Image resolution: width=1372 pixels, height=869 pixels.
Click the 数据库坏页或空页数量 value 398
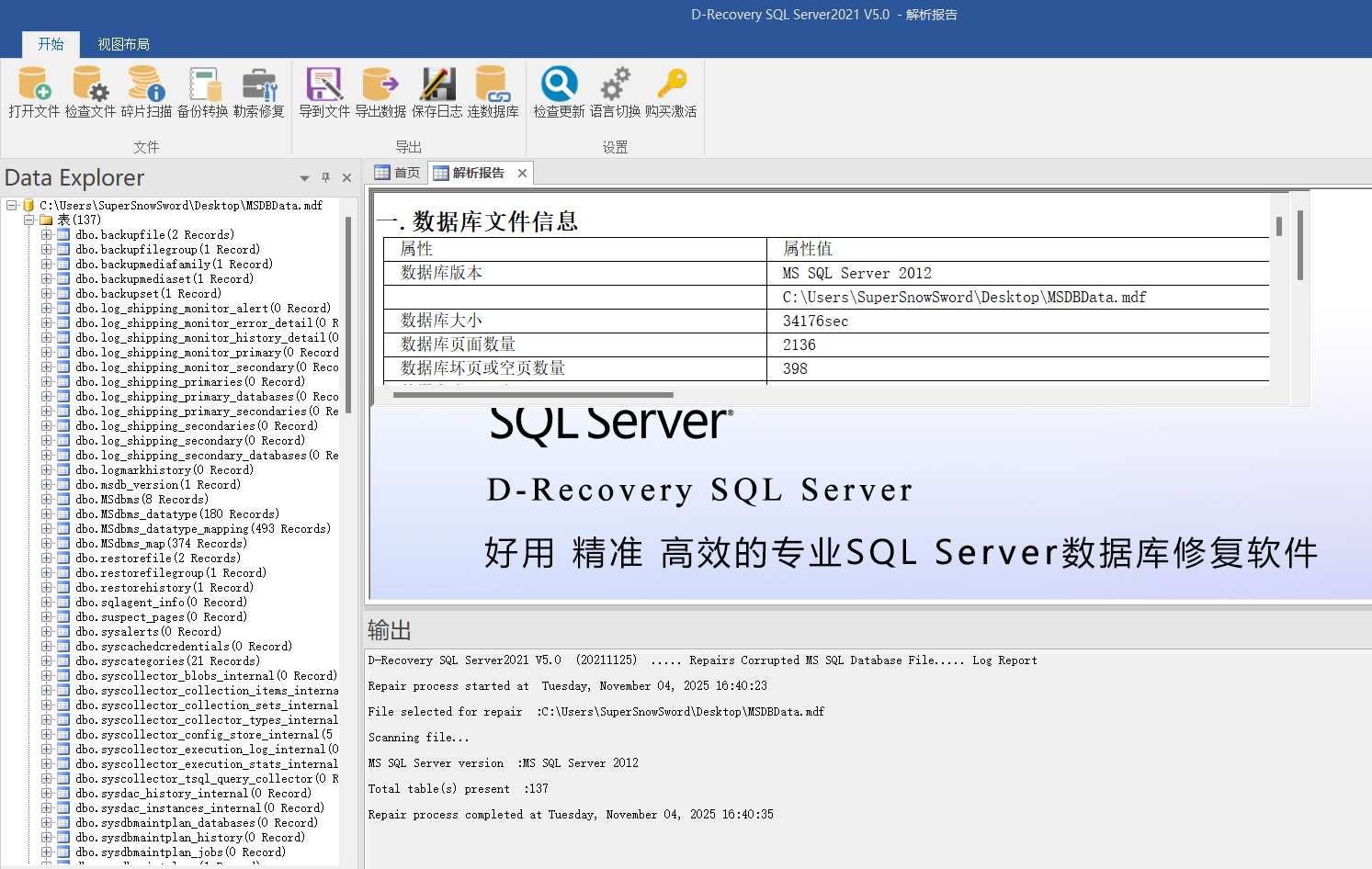(x=1017, y=368)
